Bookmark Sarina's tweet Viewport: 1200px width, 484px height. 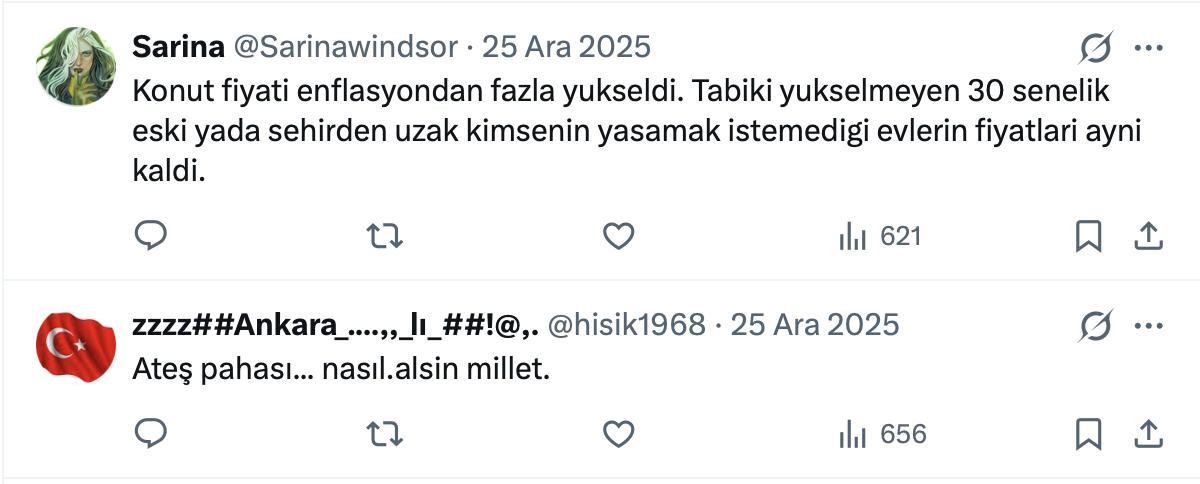point(1088,236)
